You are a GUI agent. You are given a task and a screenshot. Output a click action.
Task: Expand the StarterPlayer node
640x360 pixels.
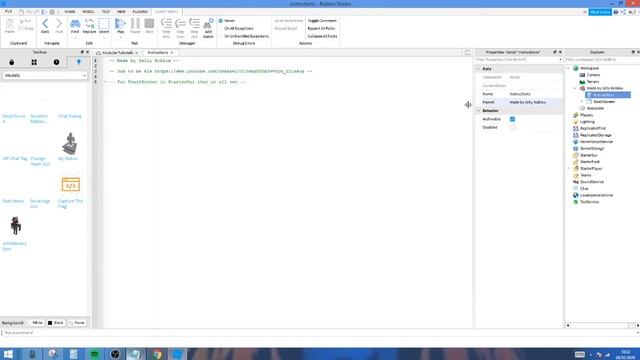tap(568, 169)
